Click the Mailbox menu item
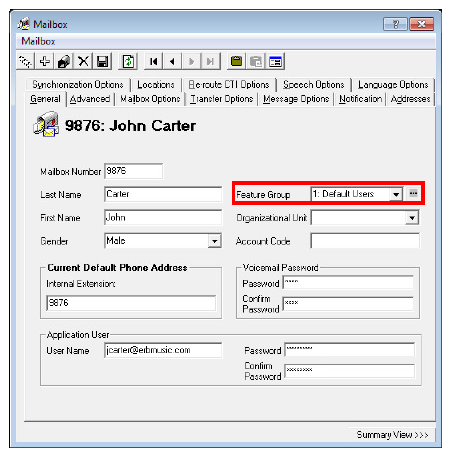452x462 pixels. 38,41
